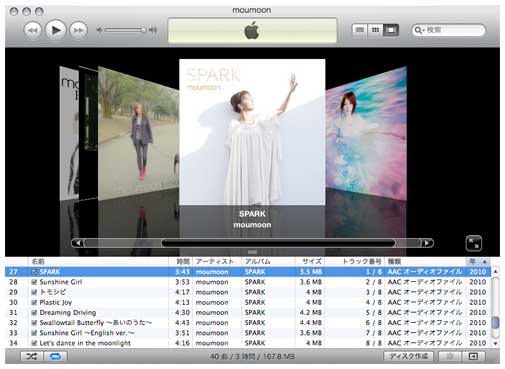Select the トモシビ track row

click(248, 292)
